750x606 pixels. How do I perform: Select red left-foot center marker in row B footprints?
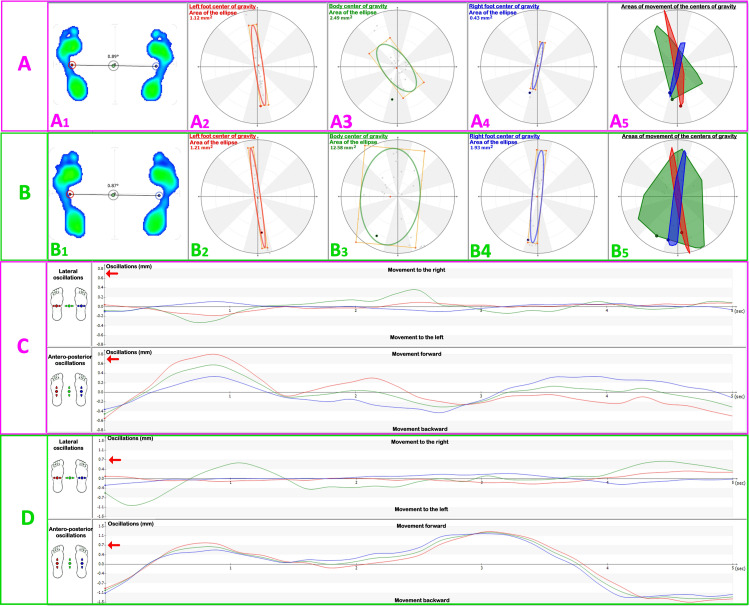point(70,194)
